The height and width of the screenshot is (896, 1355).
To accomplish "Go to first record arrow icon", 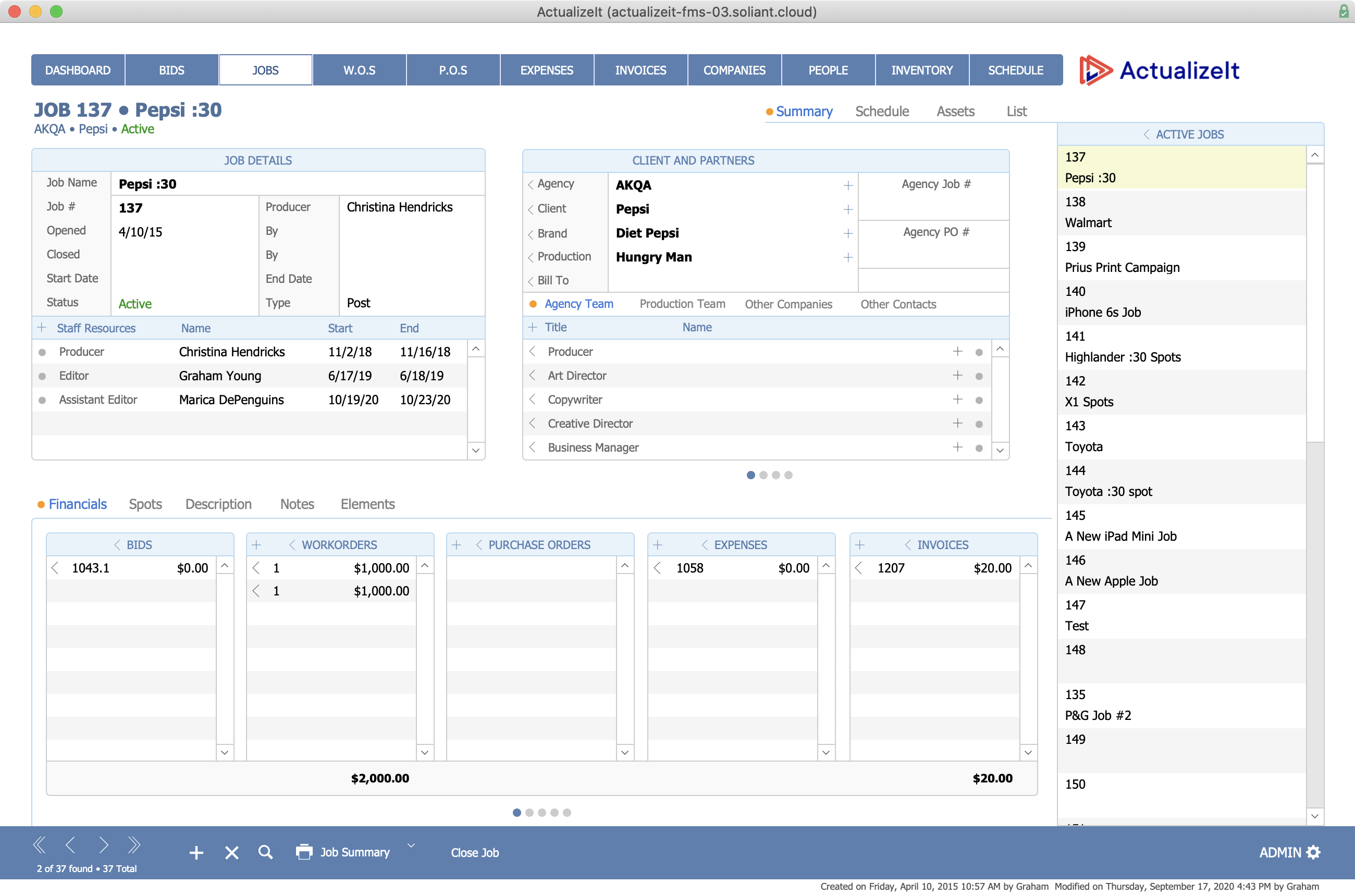I will click(39, 844).
